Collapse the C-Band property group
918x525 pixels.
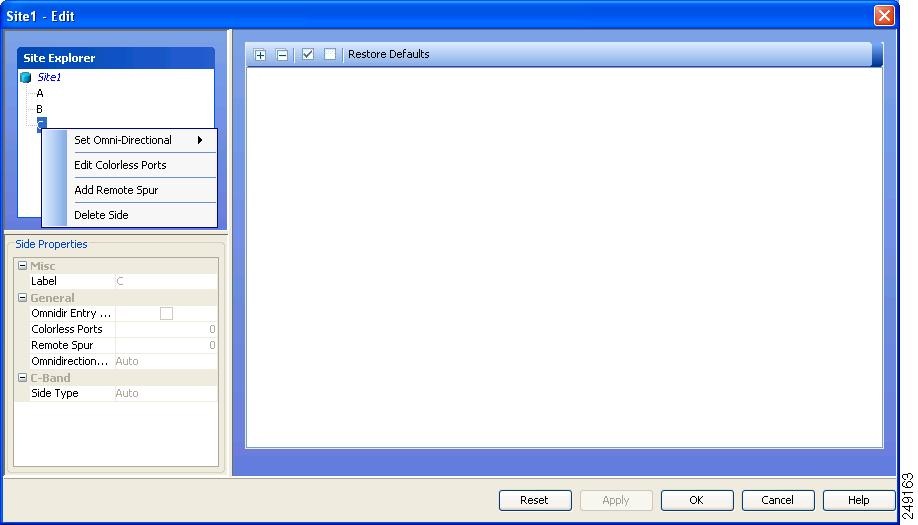tap(22, 378)
